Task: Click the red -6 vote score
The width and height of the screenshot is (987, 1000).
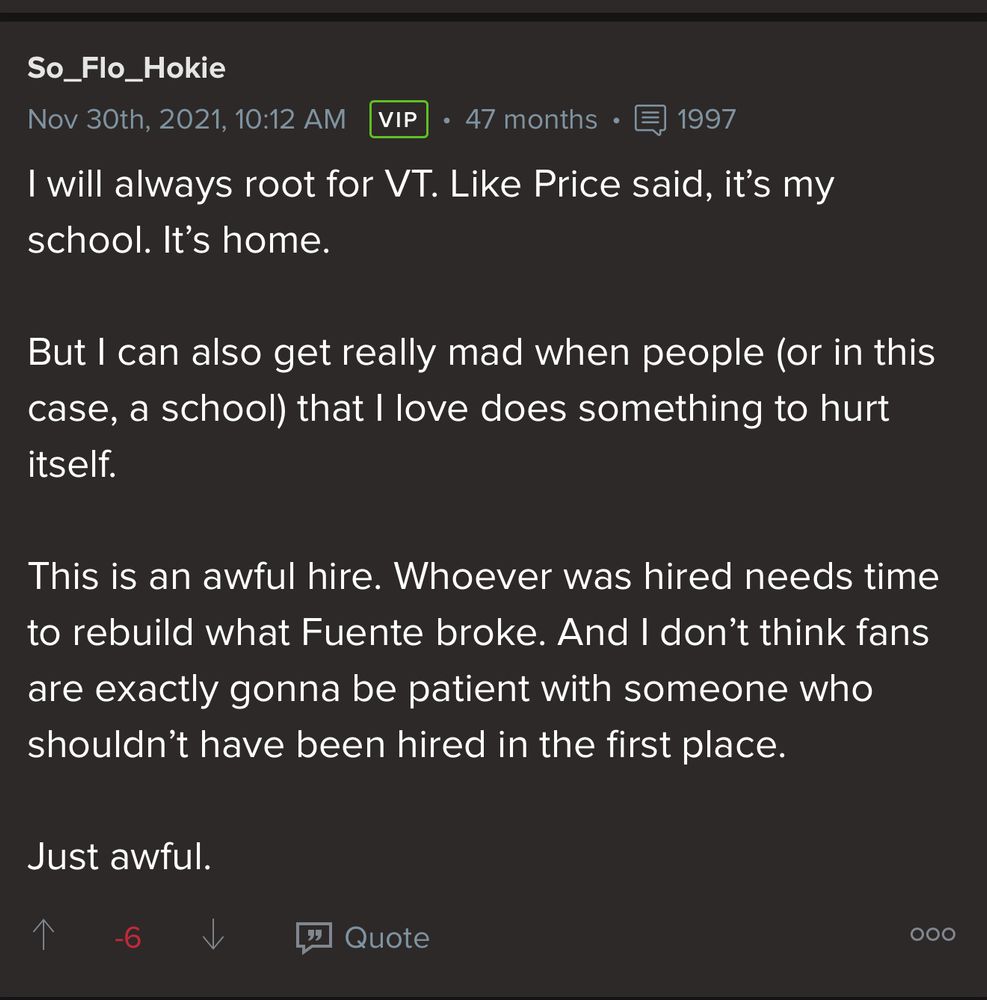Action: point(127,938)
